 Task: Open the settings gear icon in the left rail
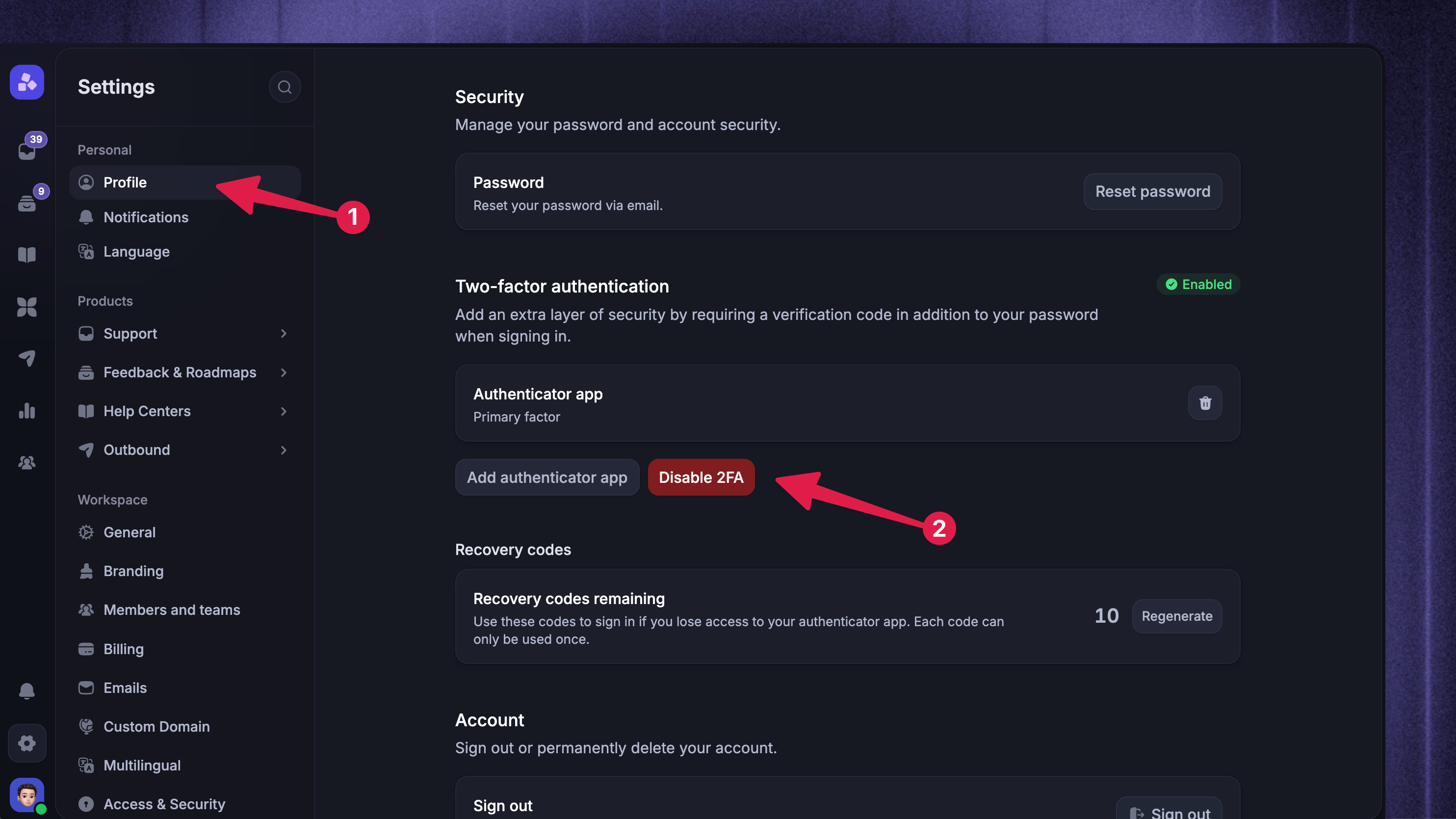[27, 743]
